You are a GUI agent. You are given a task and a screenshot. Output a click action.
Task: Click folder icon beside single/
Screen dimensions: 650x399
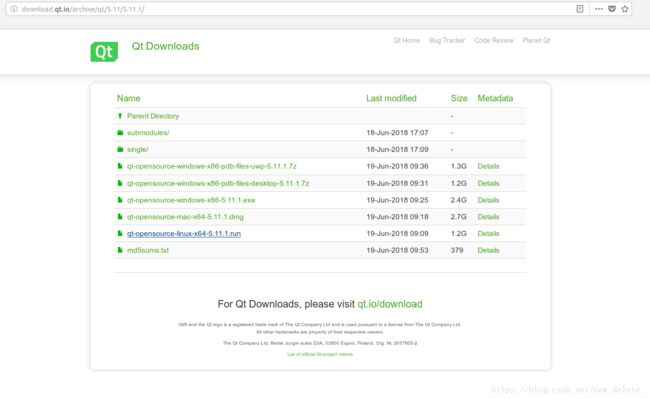click(120, 149)
